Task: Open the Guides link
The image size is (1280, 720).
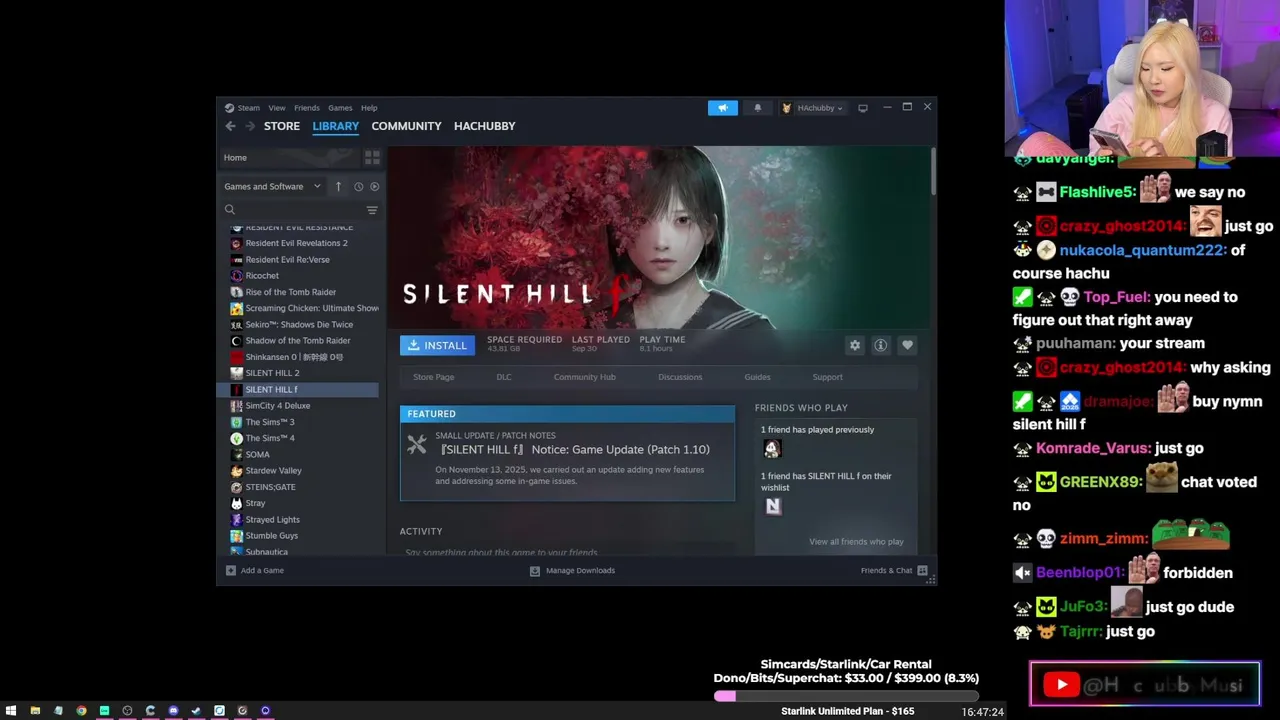Action: 757,377
